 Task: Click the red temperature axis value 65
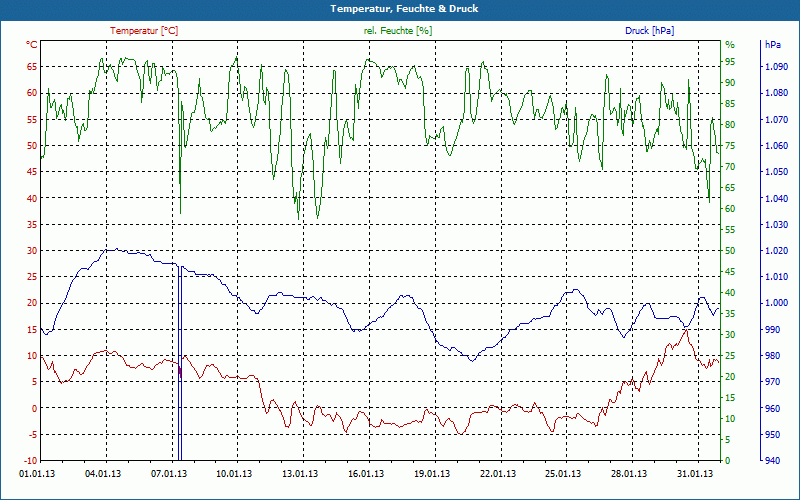[x=32, y=66]
